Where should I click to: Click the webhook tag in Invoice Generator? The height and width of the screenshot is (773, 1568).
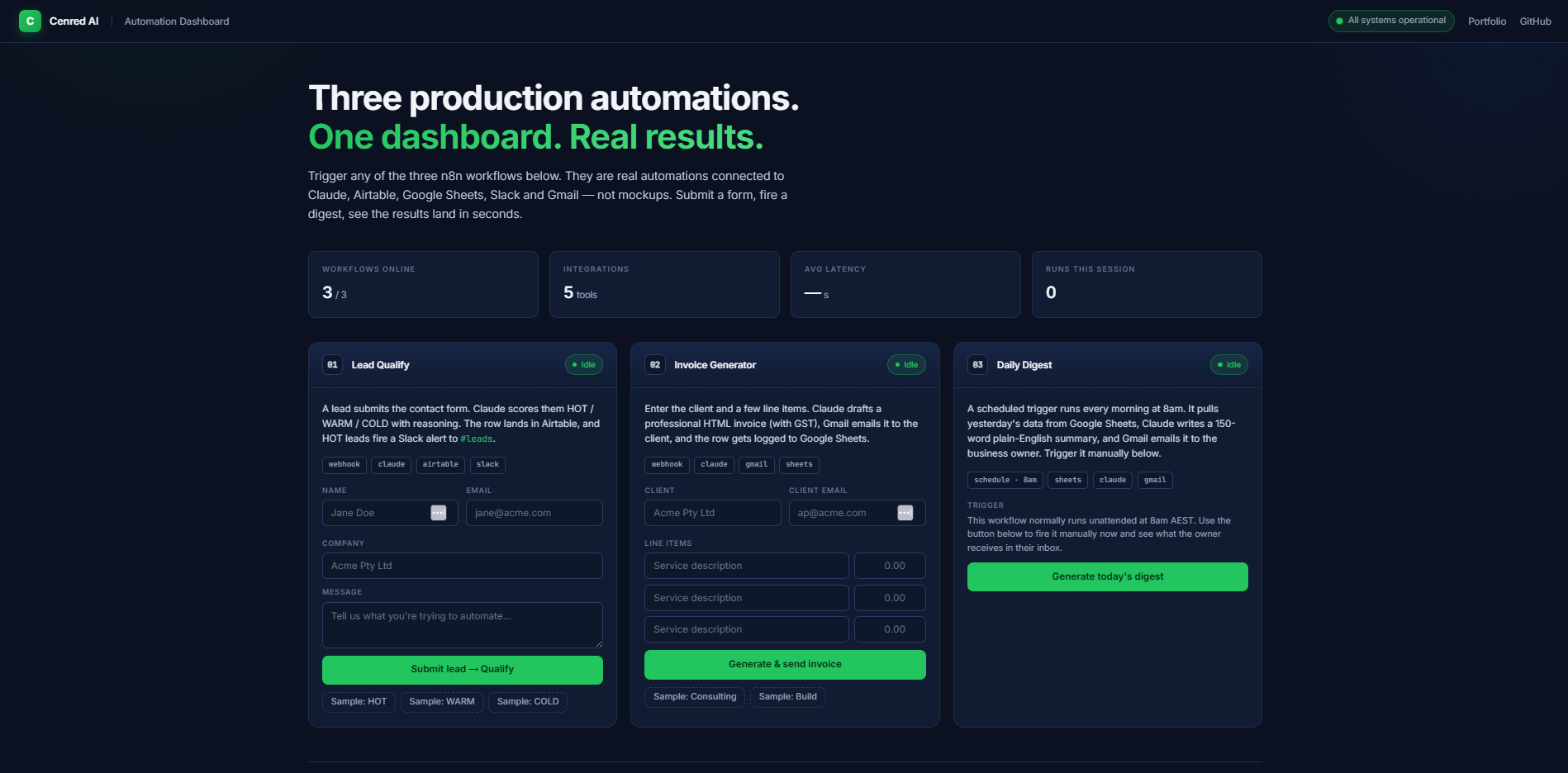pos(667,465)
